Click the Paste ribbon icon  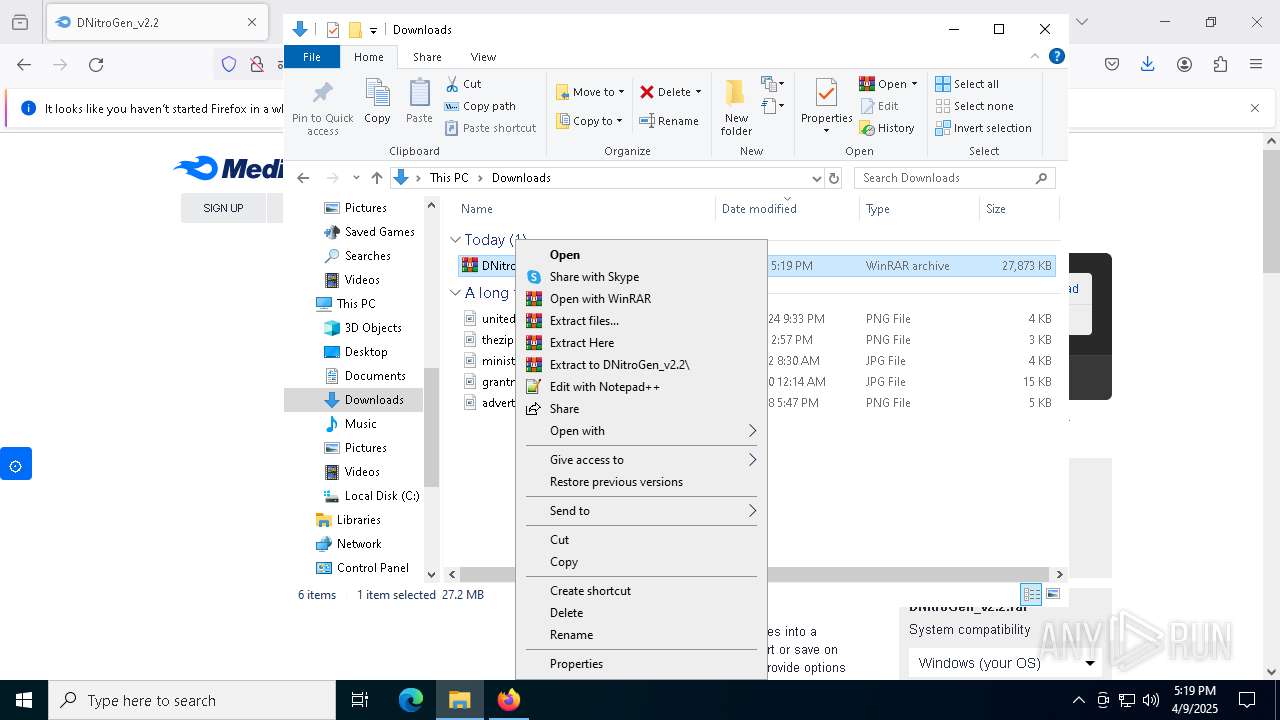(x=419, y=101)
